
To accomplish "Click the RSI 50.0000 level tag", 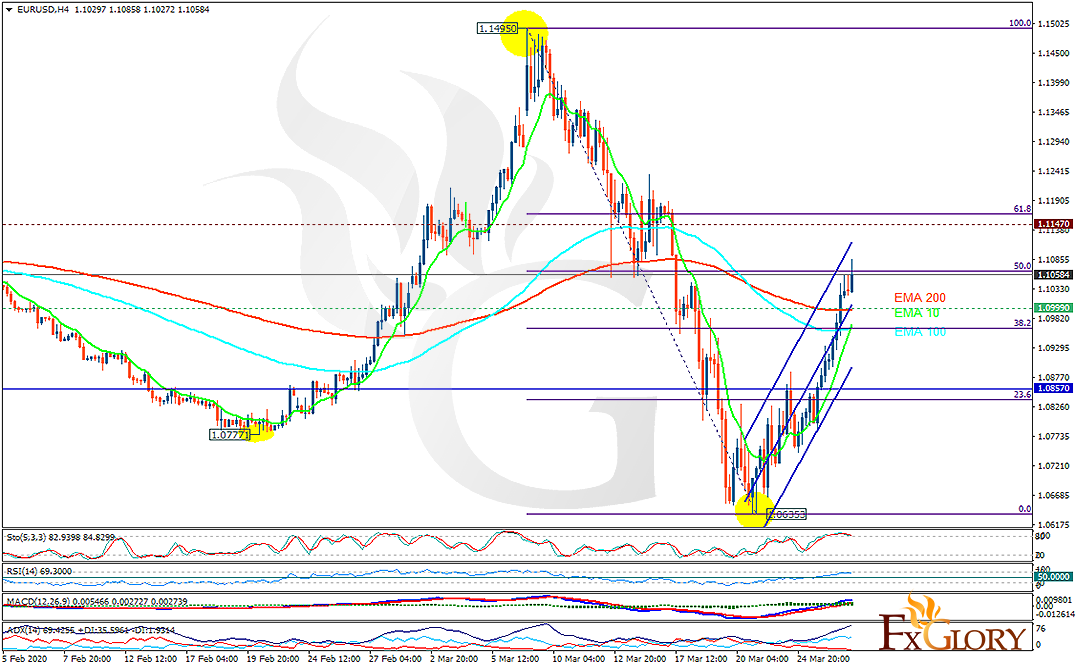I will (1053, 577).
